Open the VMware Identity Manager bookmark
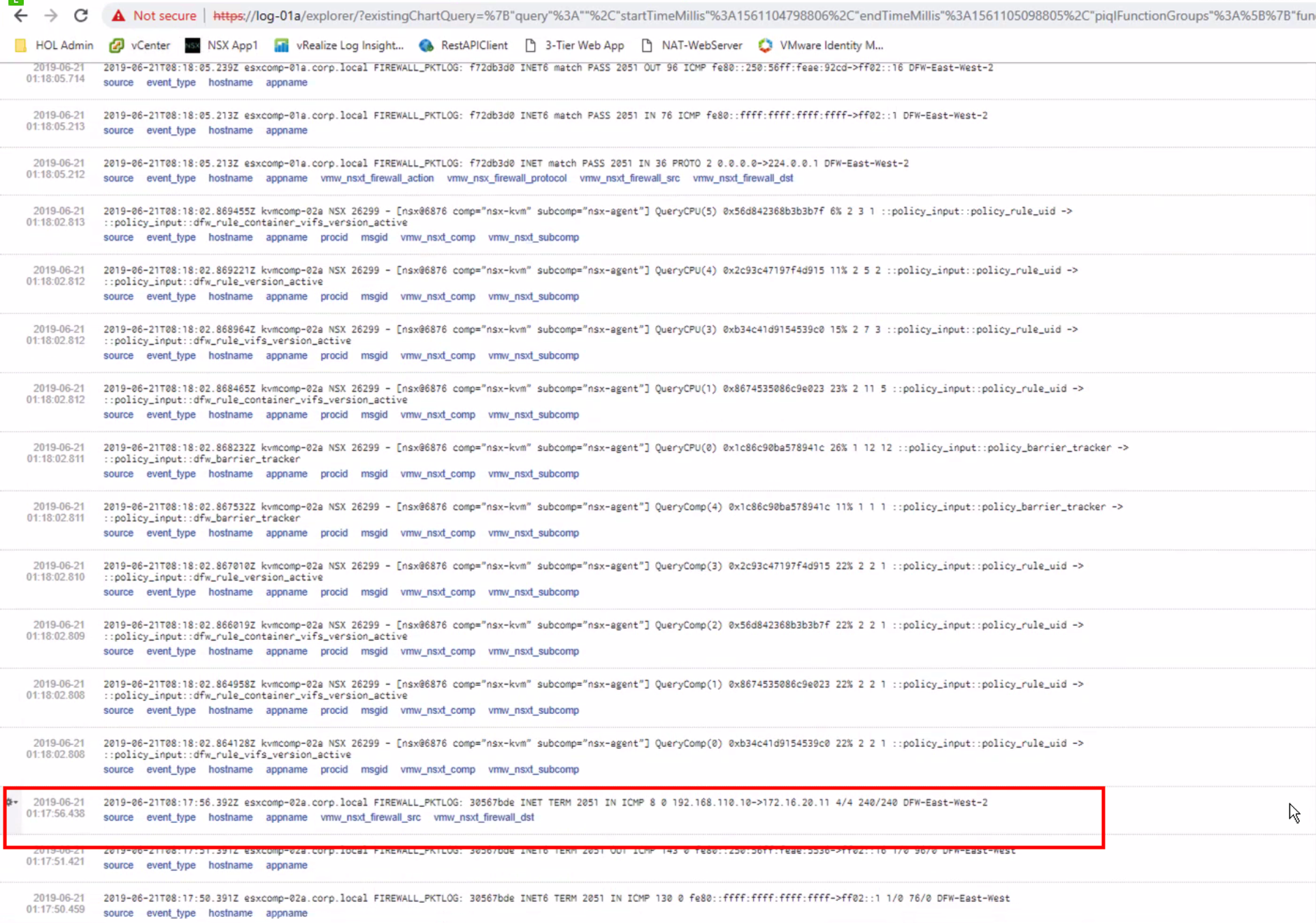This screenshot has height=923, width=1316. tap(821, 45)
